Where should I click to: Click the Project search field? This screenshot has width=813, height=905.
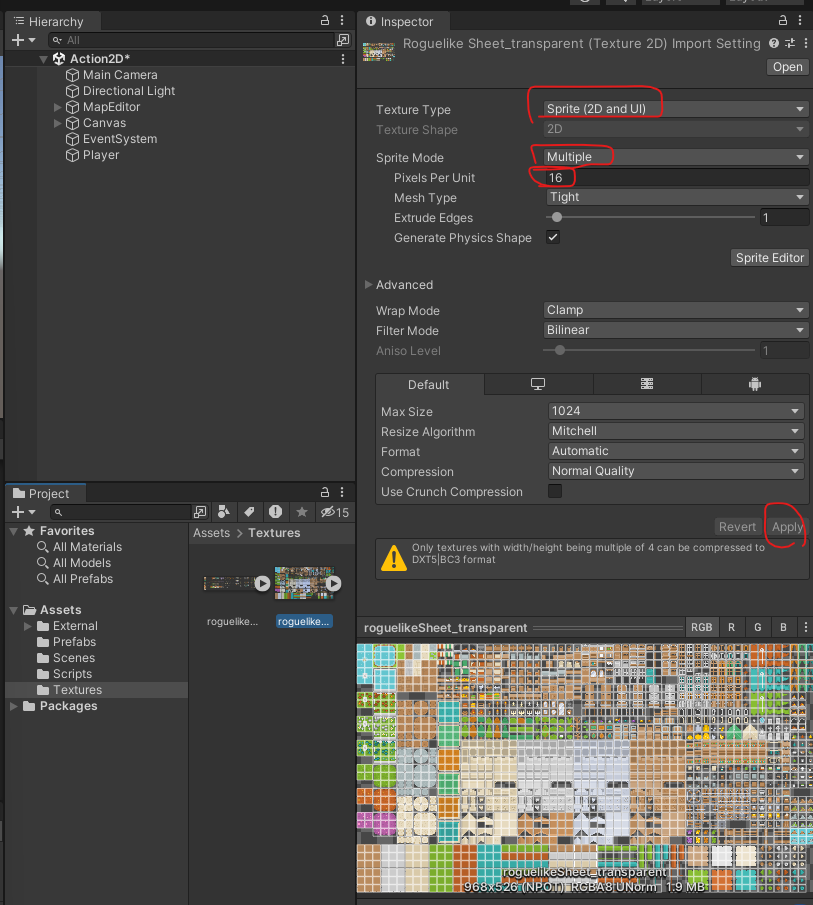click(x=121, y=512)
